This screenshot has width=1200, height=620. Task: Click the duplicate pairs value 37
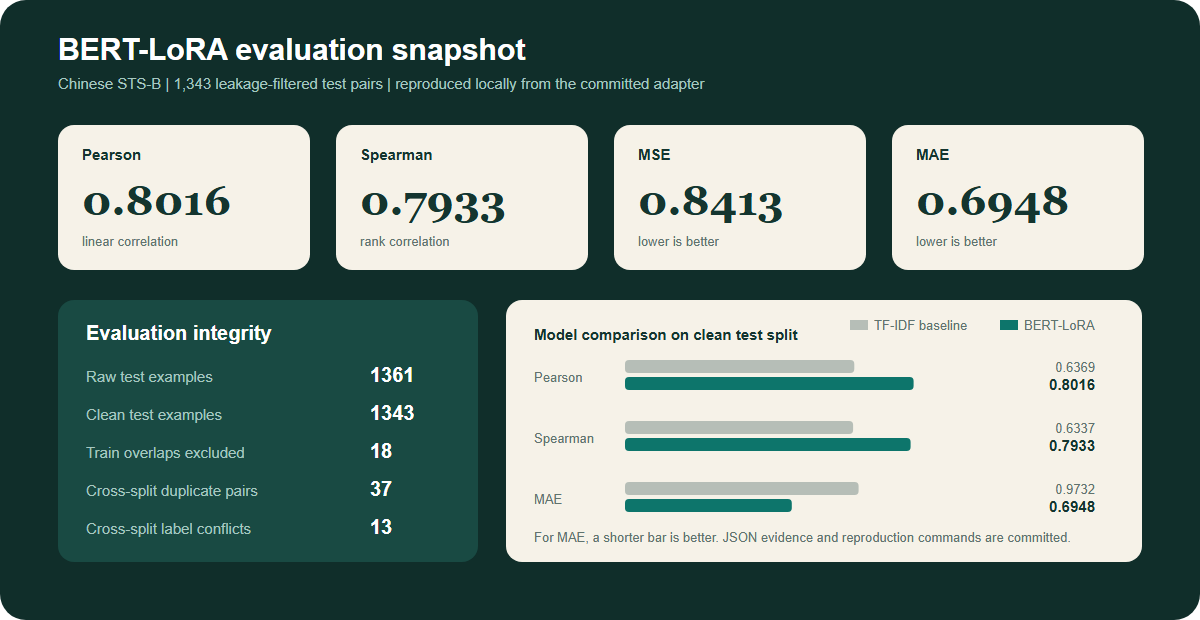tap(381, 489)
